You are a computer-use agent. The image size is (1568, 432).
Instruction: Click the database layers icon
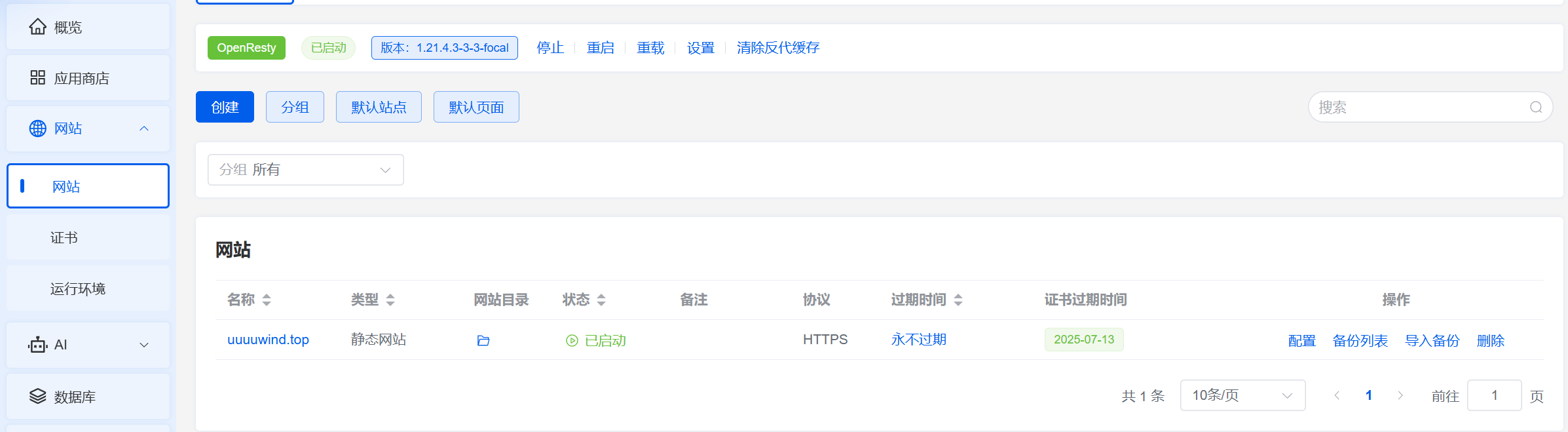tap(38, 396)
